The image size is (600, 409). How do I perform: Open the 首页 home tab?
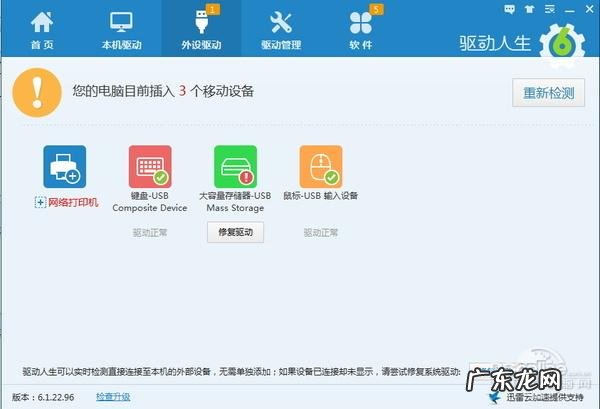(42, 30)
